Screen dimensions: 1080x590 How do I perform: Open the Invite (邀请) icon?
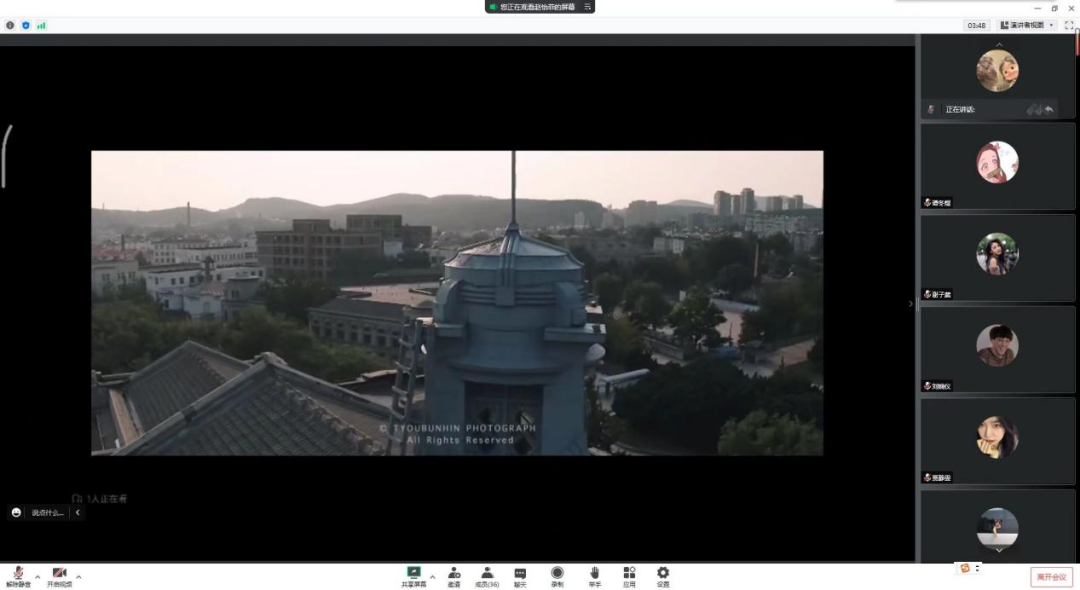tap(454, 575)
